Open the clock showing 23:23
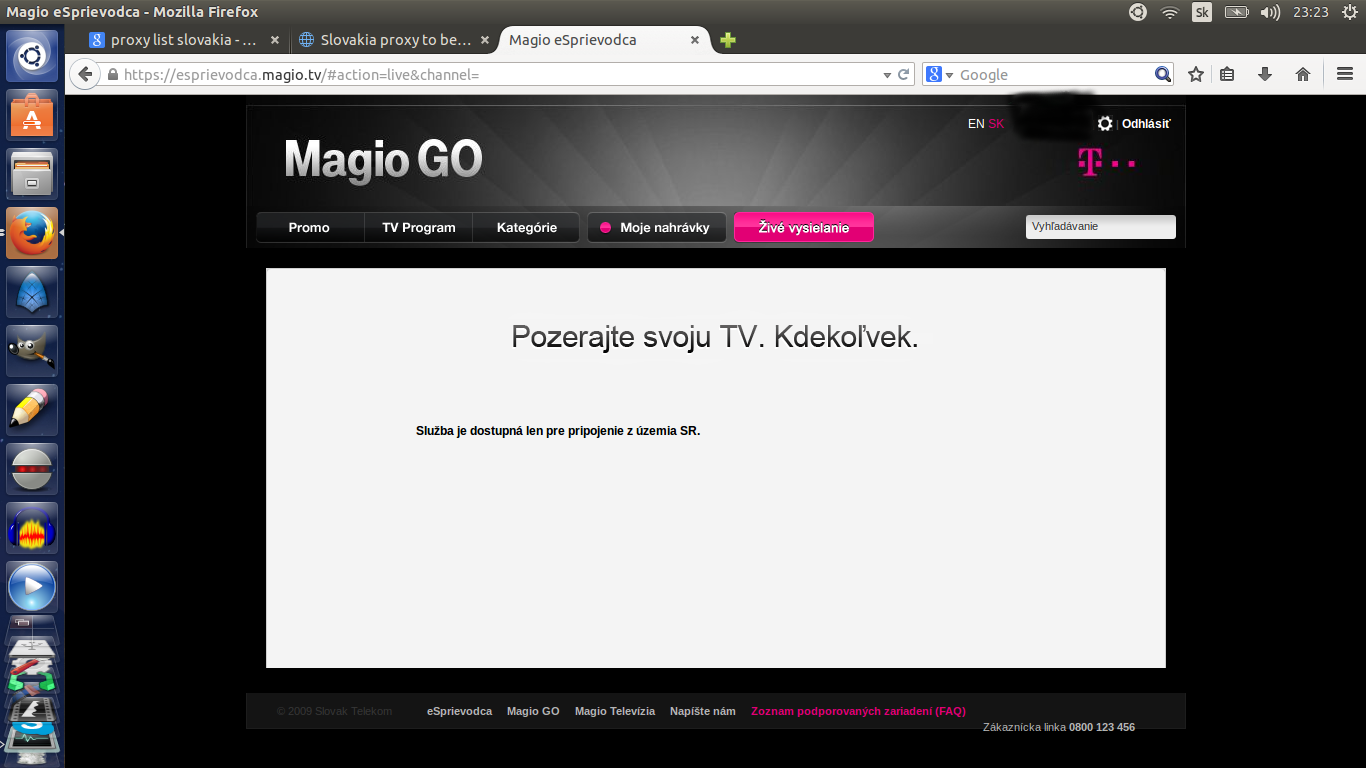 [x=1311, y=12]
